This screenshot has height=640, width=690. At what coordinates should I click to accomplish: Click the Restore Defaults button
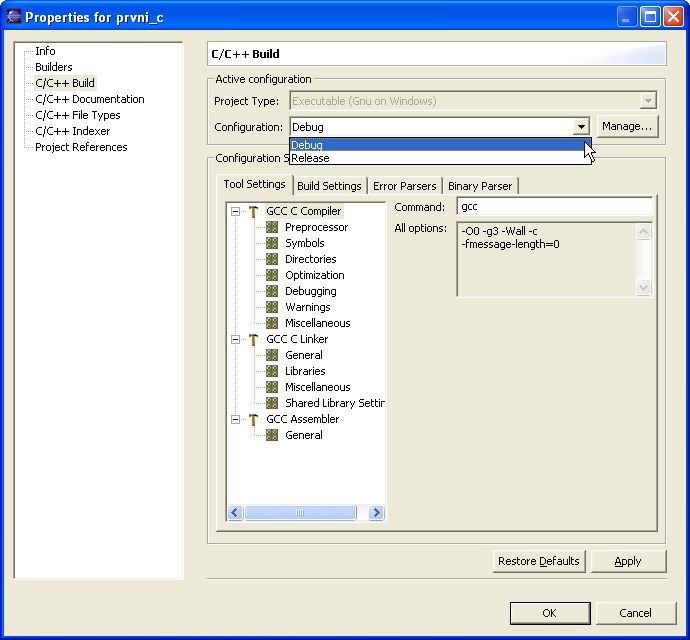tap(538, 561)
